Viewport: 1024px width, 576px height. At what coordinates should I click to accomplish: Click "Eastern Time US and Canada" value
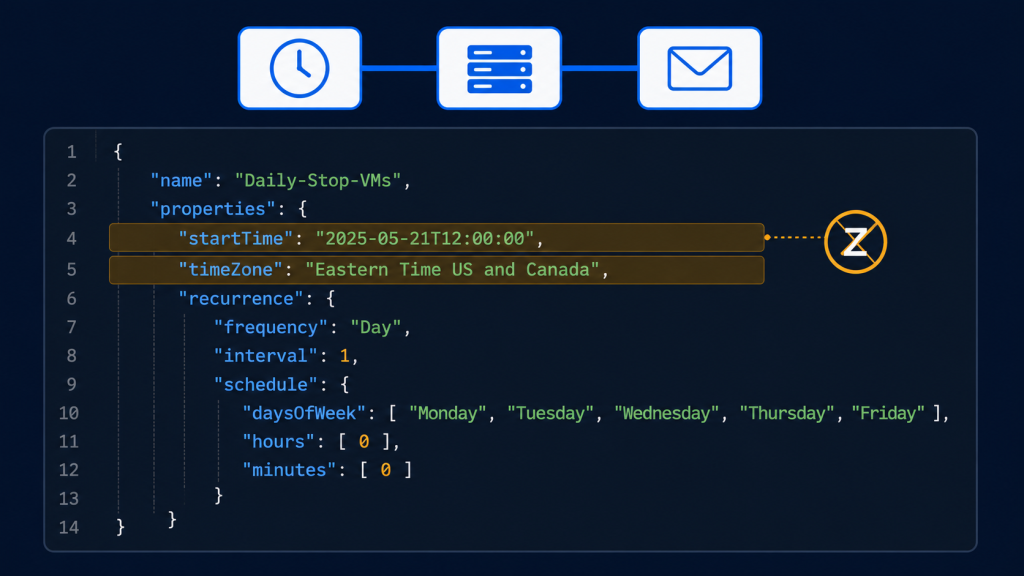point(453,269)
